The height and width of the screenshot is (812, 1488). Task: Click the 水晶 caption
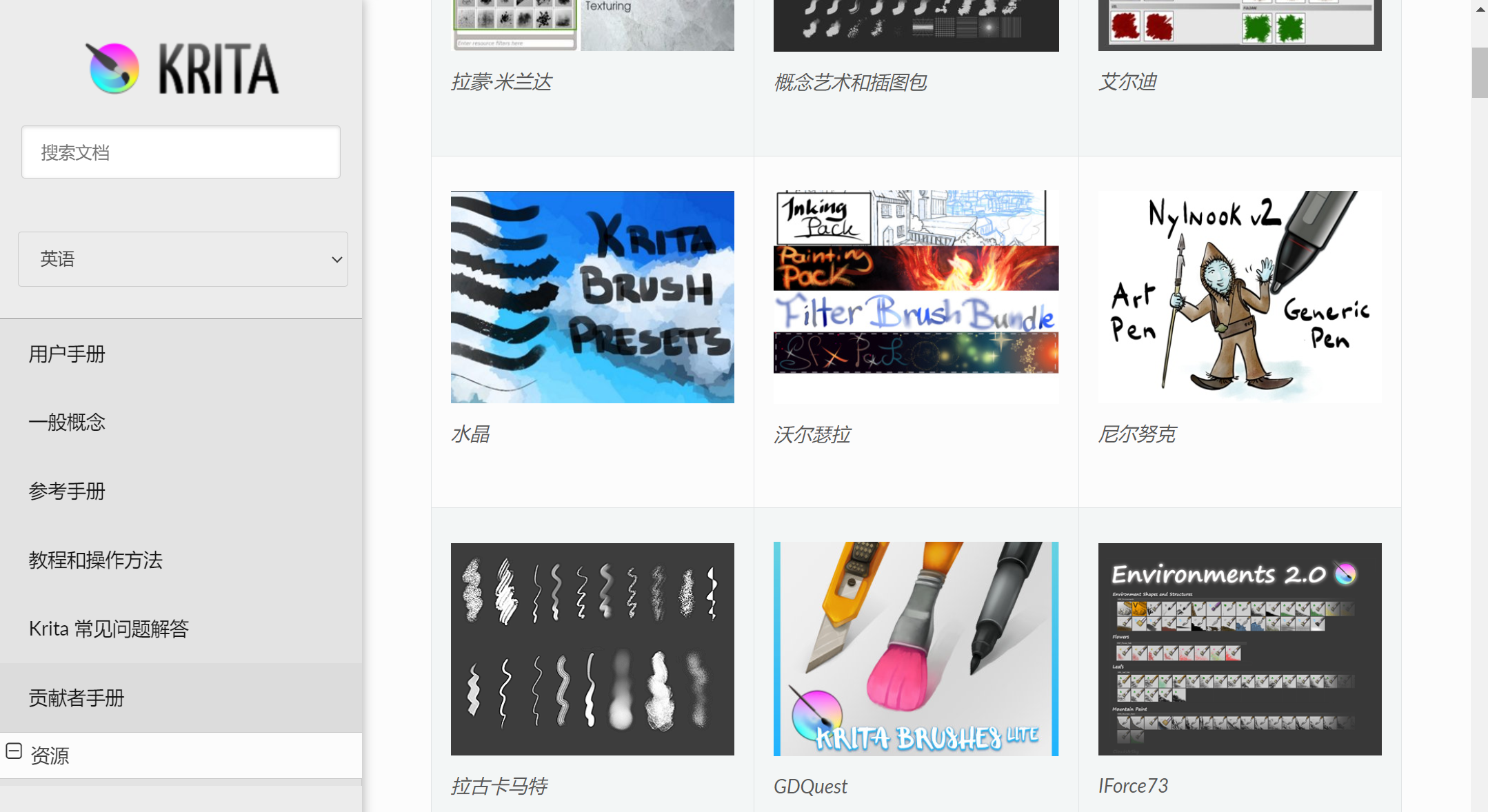470,434
